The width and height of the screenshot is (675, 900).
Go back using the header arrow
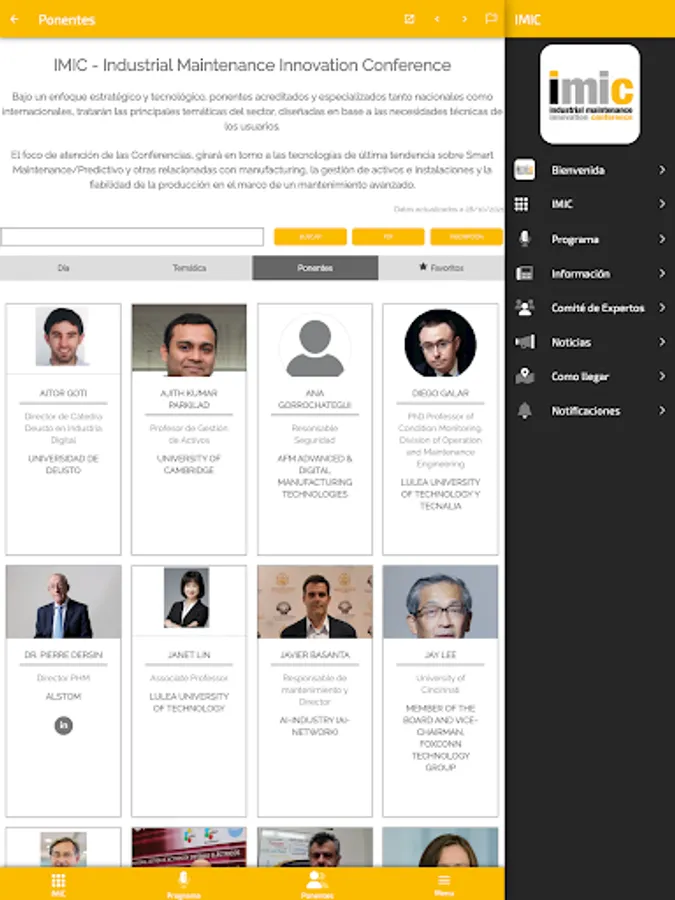[x=14, y=19]
